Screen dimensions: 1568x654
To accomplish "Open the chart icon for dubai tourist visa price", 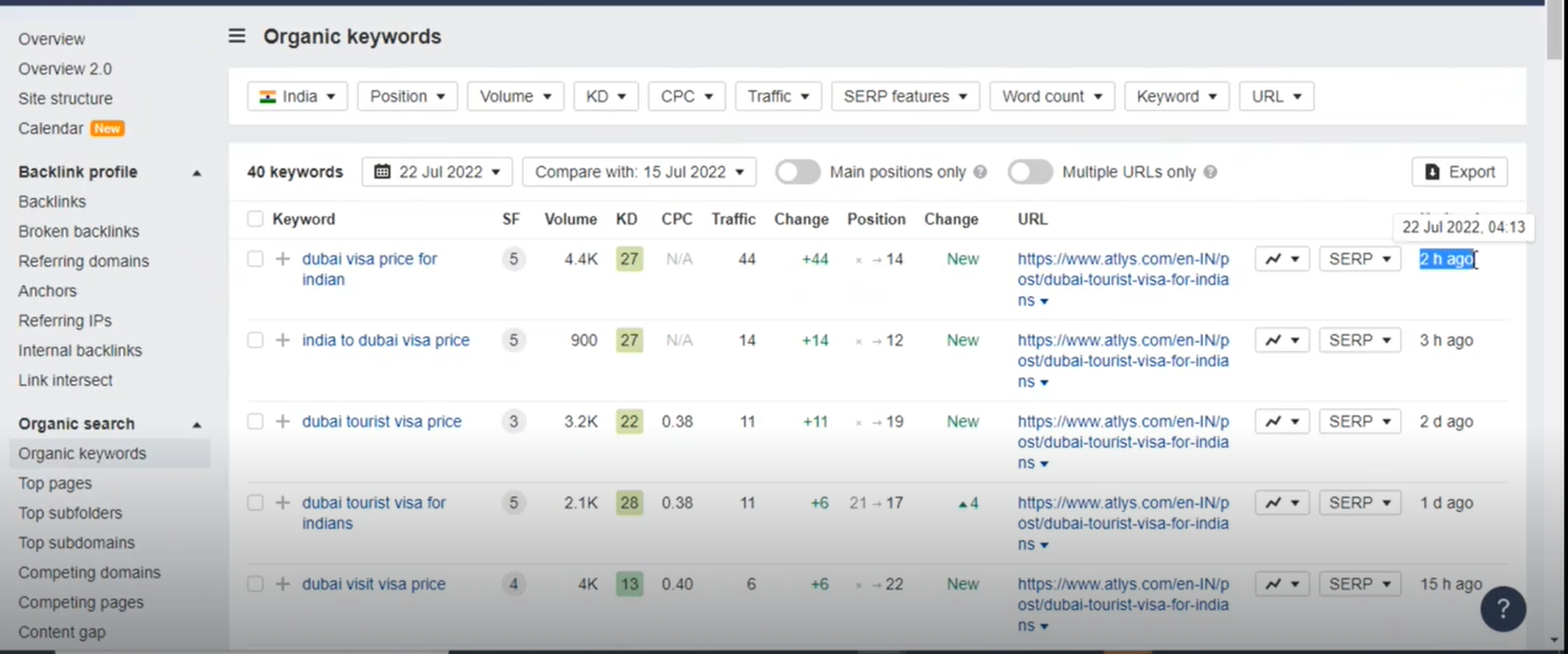I will point(1283,421).
